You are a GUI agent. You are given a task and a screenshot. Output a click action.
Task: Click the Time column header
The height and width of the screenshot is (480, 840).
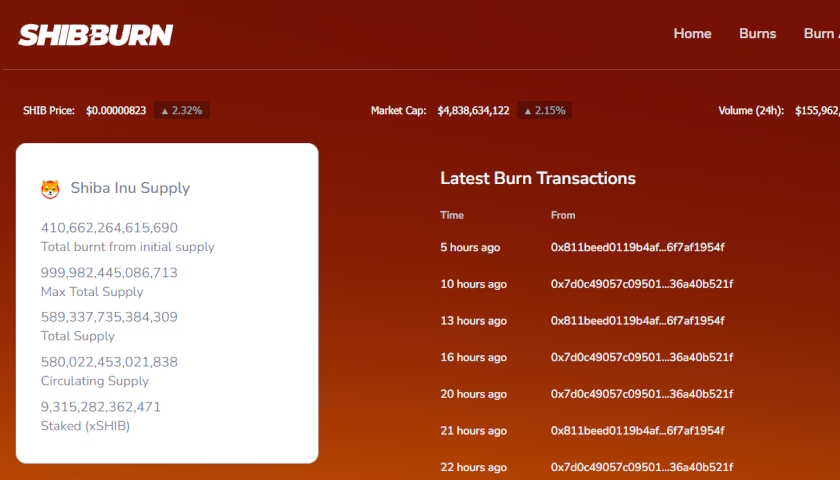pos(452,215)
